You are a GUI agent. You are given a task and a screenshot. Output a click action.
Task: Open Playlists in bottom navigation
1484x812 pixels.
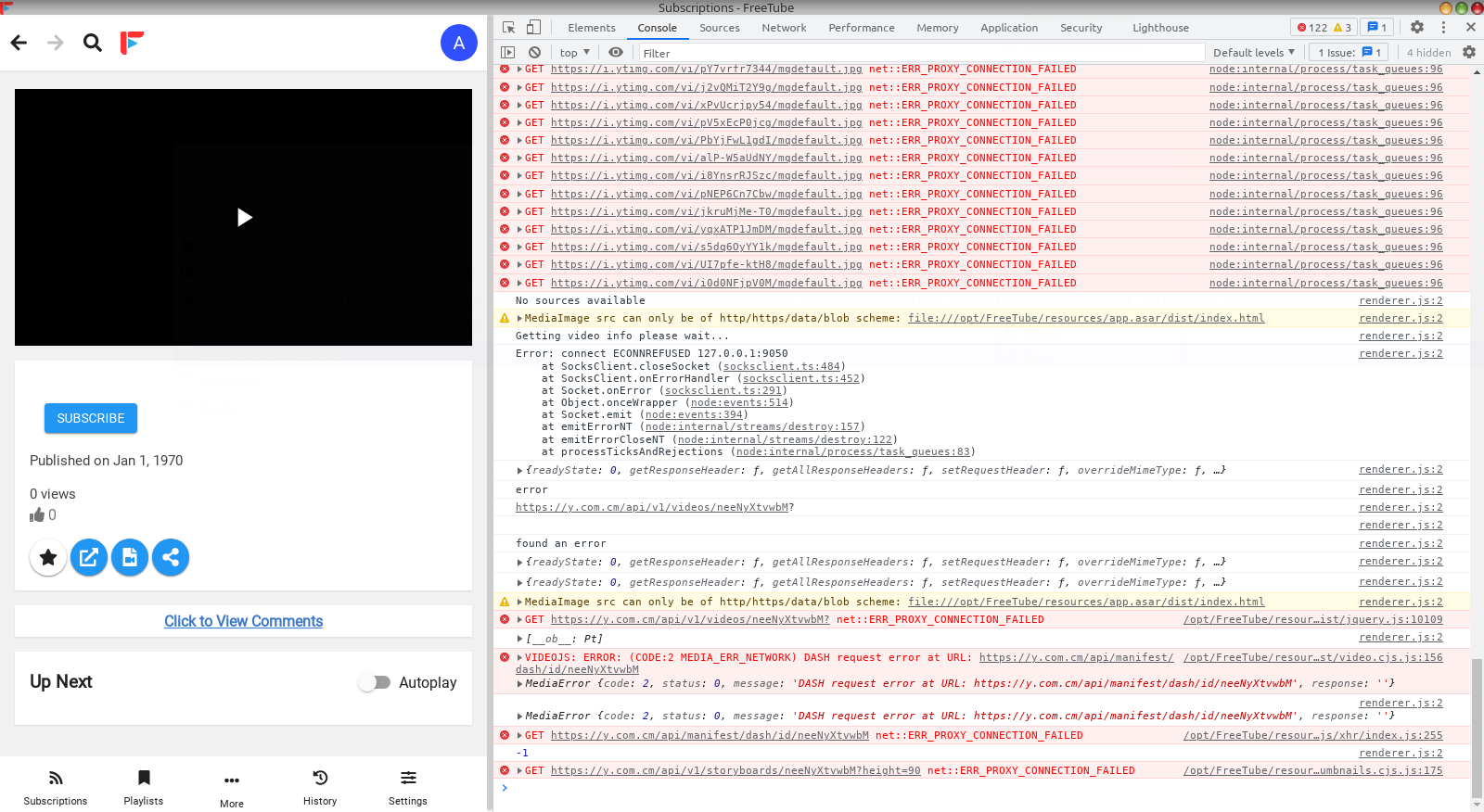click(x=144, y=788)
